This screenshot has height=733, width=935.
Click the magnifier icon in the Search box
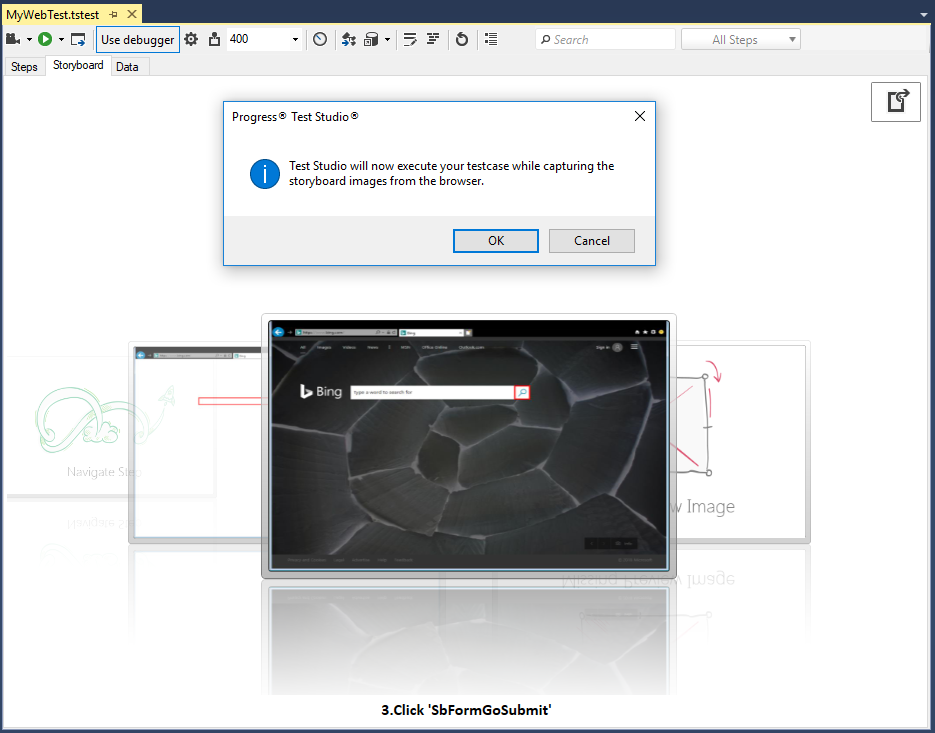tap(545, 39)
